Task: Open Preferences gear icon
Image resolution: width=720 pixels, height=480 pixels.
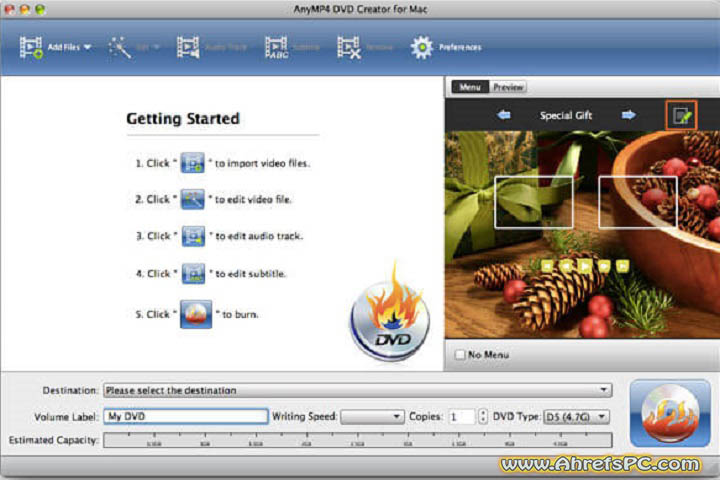Action: 422,47
